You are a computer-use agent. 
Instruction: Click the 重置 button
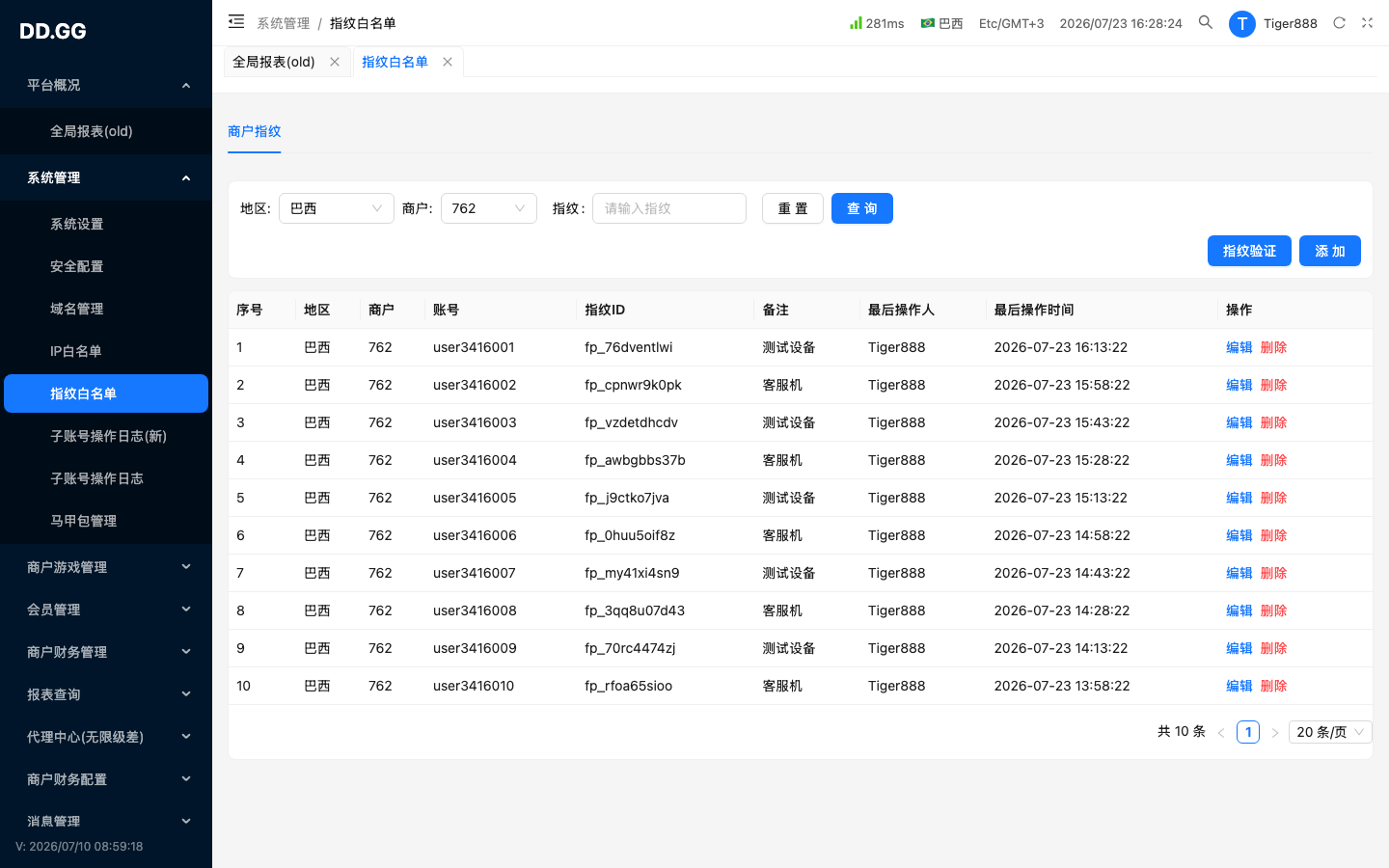793,208
